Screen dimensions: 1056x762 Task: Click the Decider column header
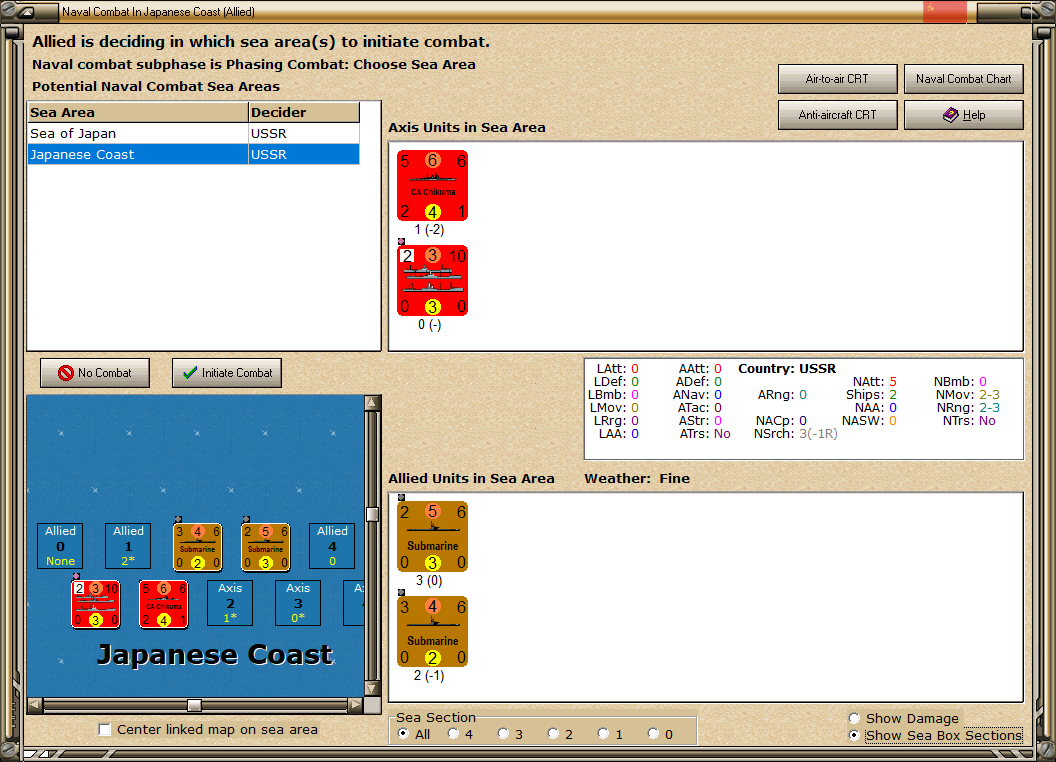tap(304, 113)
